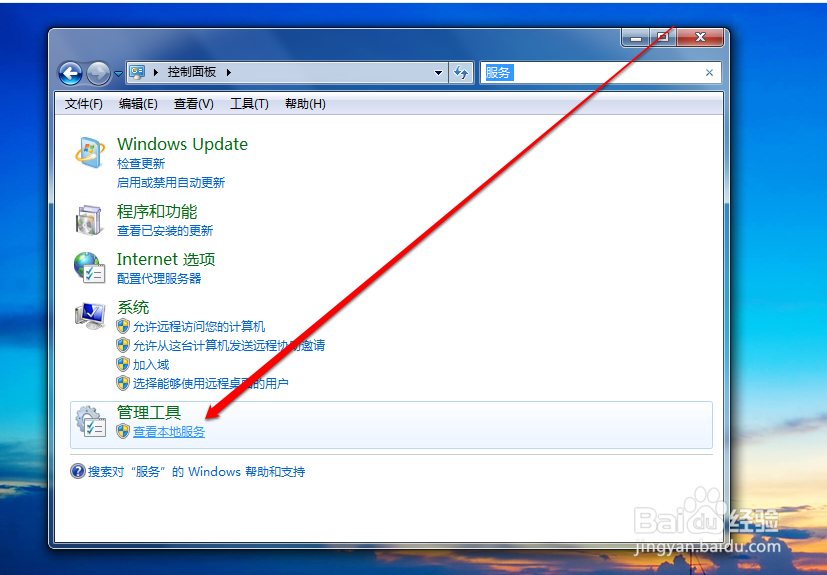The height and width of the screenshot is (575, 827).
Task: Clear the search box with X
Action: (709, 73)
